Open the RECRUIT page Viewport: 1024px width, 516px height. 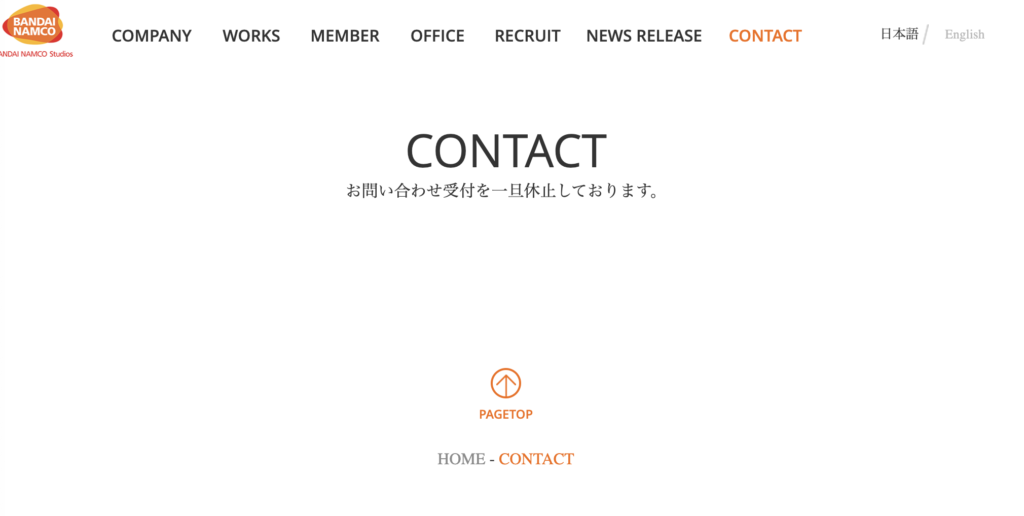pos(528,36)
